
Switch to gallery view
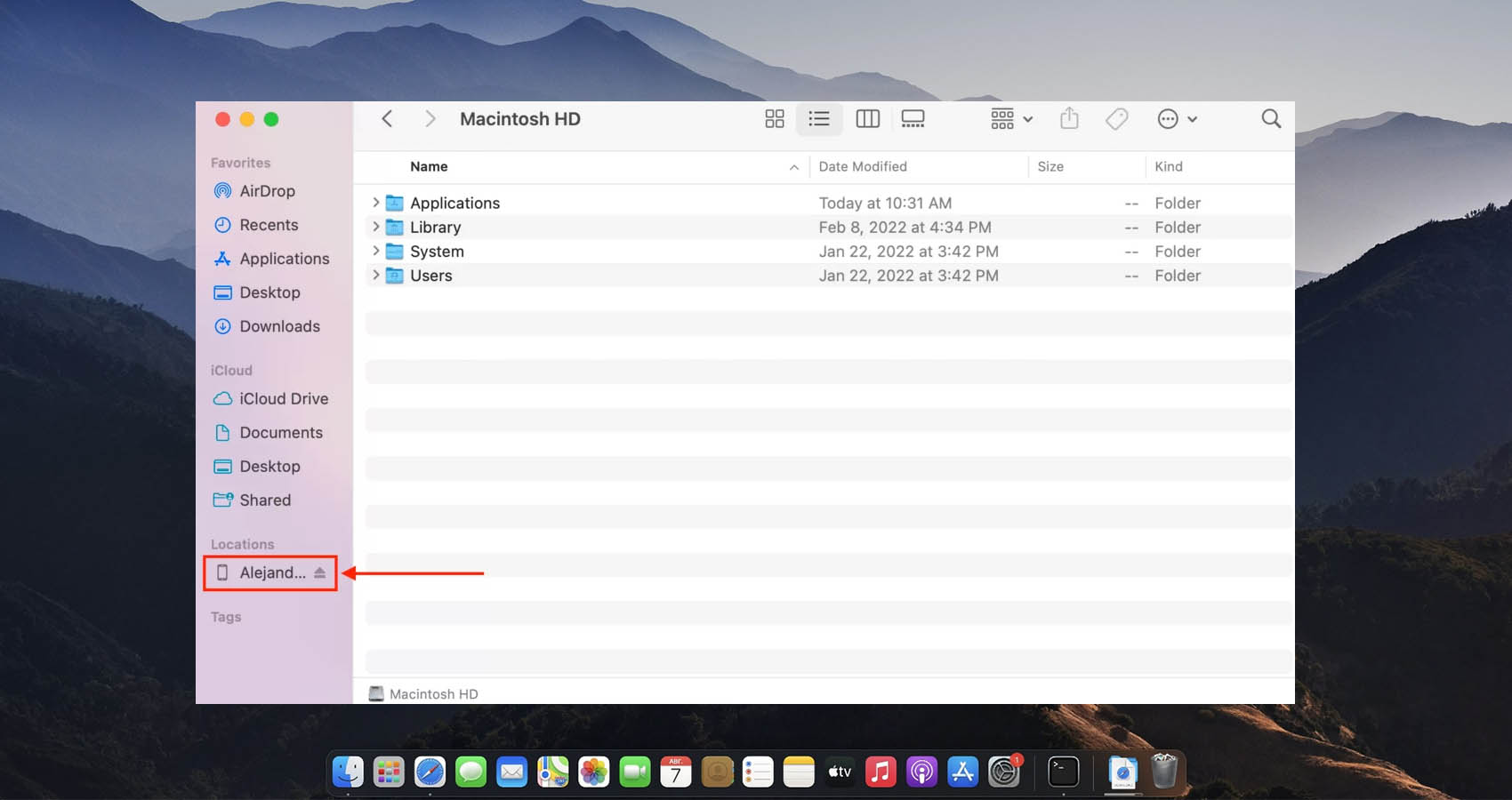(913, 119)
